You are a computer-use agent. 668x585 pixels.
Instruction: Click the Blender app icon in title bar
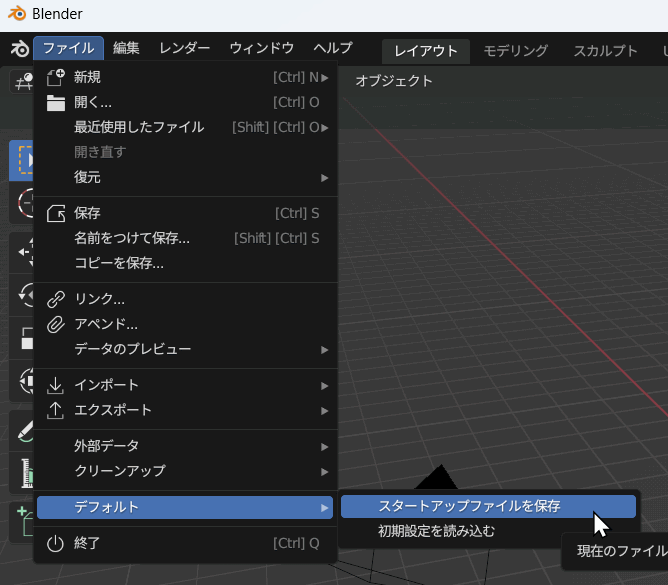[17, 14]
